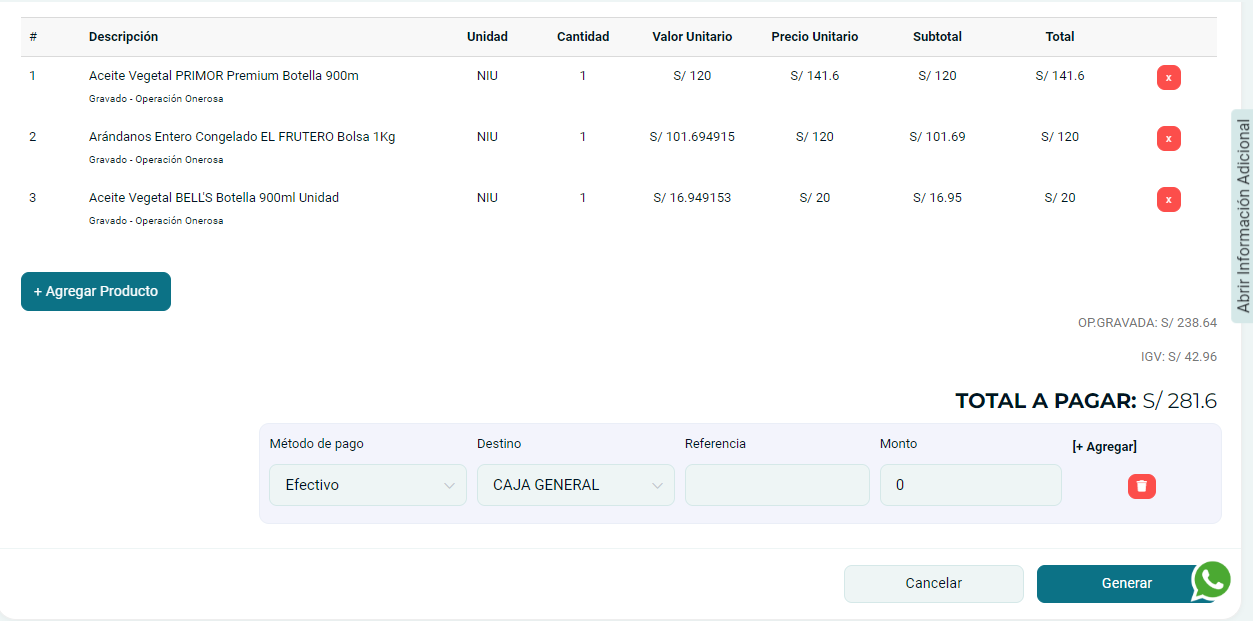Click the Precio Unitario column header
This screenshot has width=1253, height=621.
click(x=814, y=37)
